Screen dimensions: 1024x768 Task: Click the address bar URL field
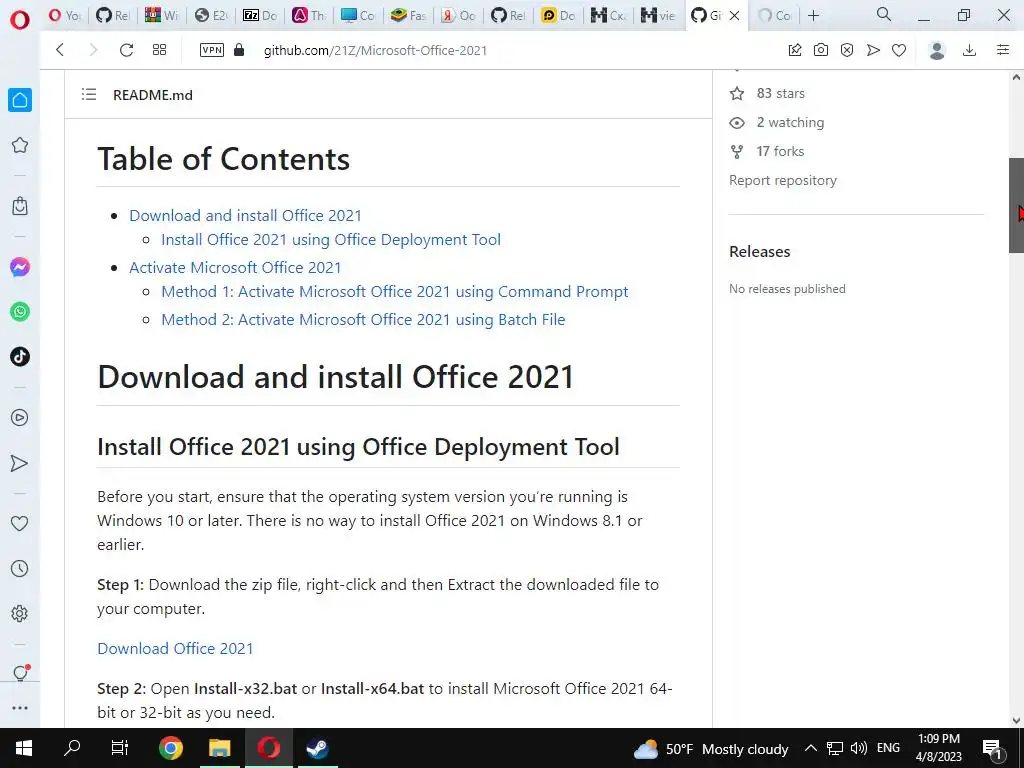click(376, 50)
